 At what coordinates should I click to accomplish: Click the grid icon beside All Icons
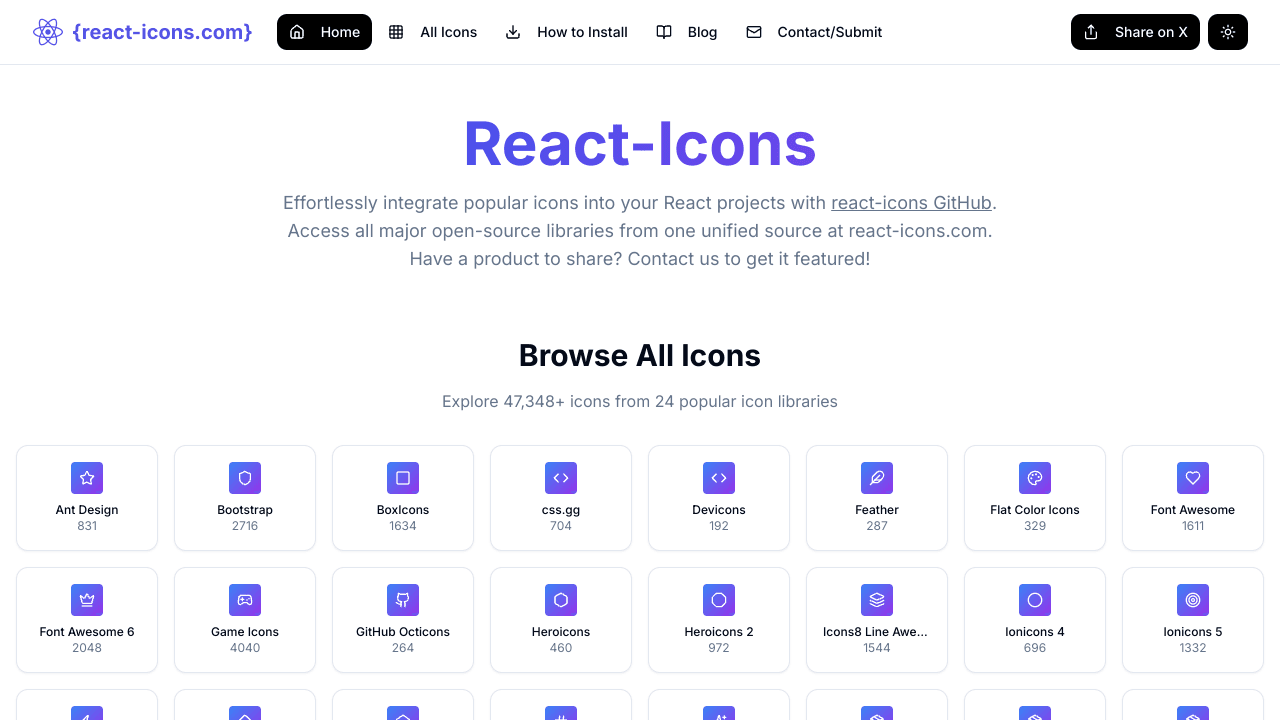(396, 32)
